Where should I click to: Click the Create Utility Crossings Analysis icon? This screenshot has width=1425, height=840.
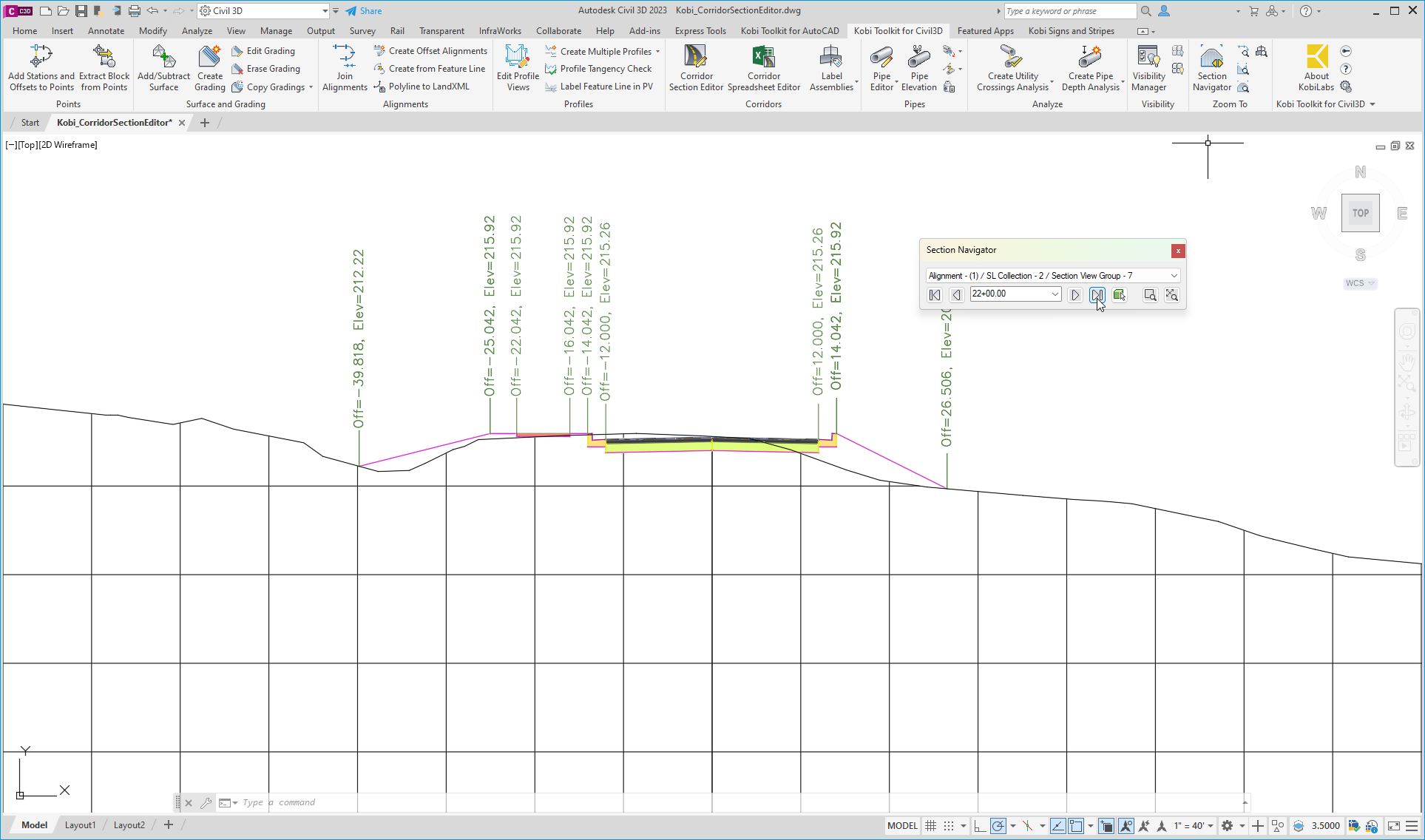(x=1012, y=58)
